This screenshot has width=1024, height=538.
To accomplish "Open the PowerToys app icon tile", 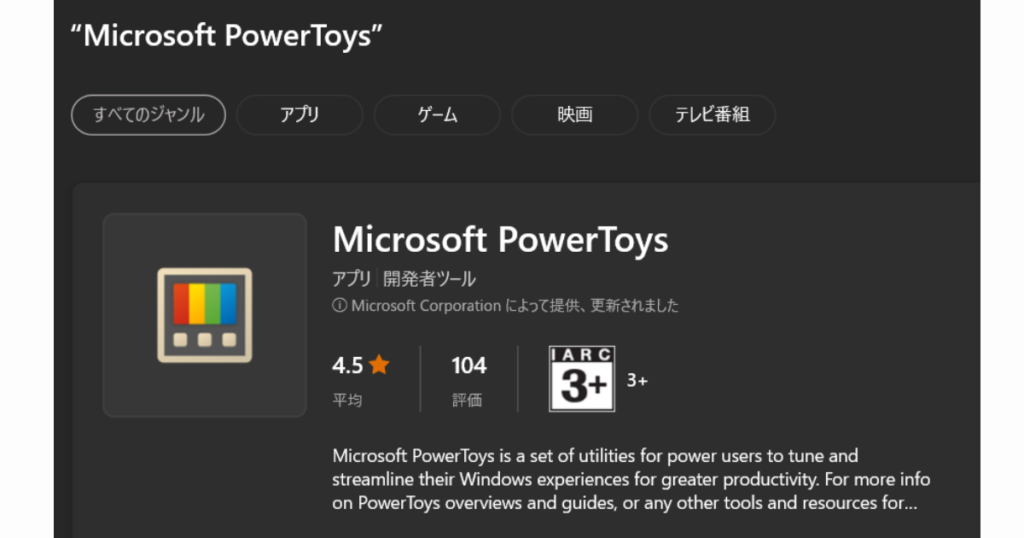I will (x=204, y=315).
